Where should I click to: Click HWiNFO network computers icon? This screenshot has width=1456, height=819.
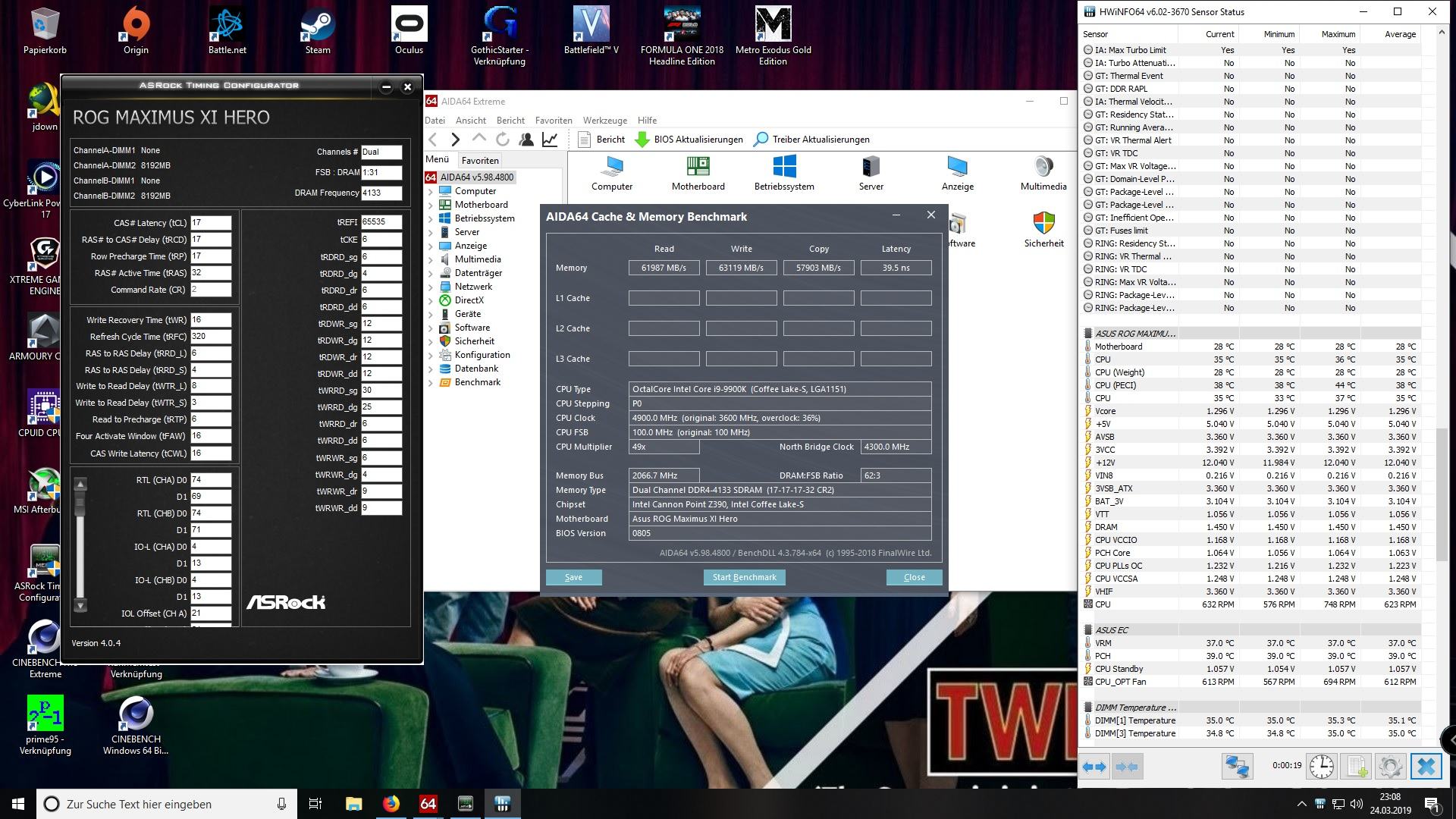click(1237, 766)
